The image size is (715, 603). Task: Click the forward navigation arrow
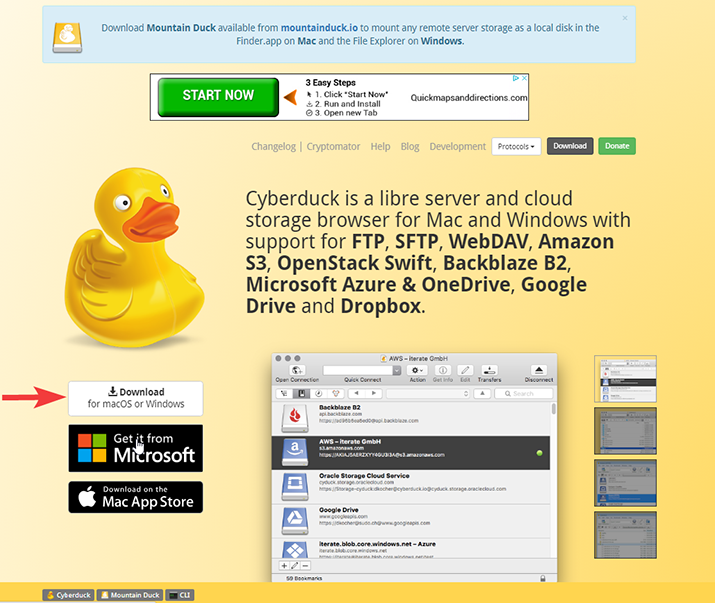374,393
